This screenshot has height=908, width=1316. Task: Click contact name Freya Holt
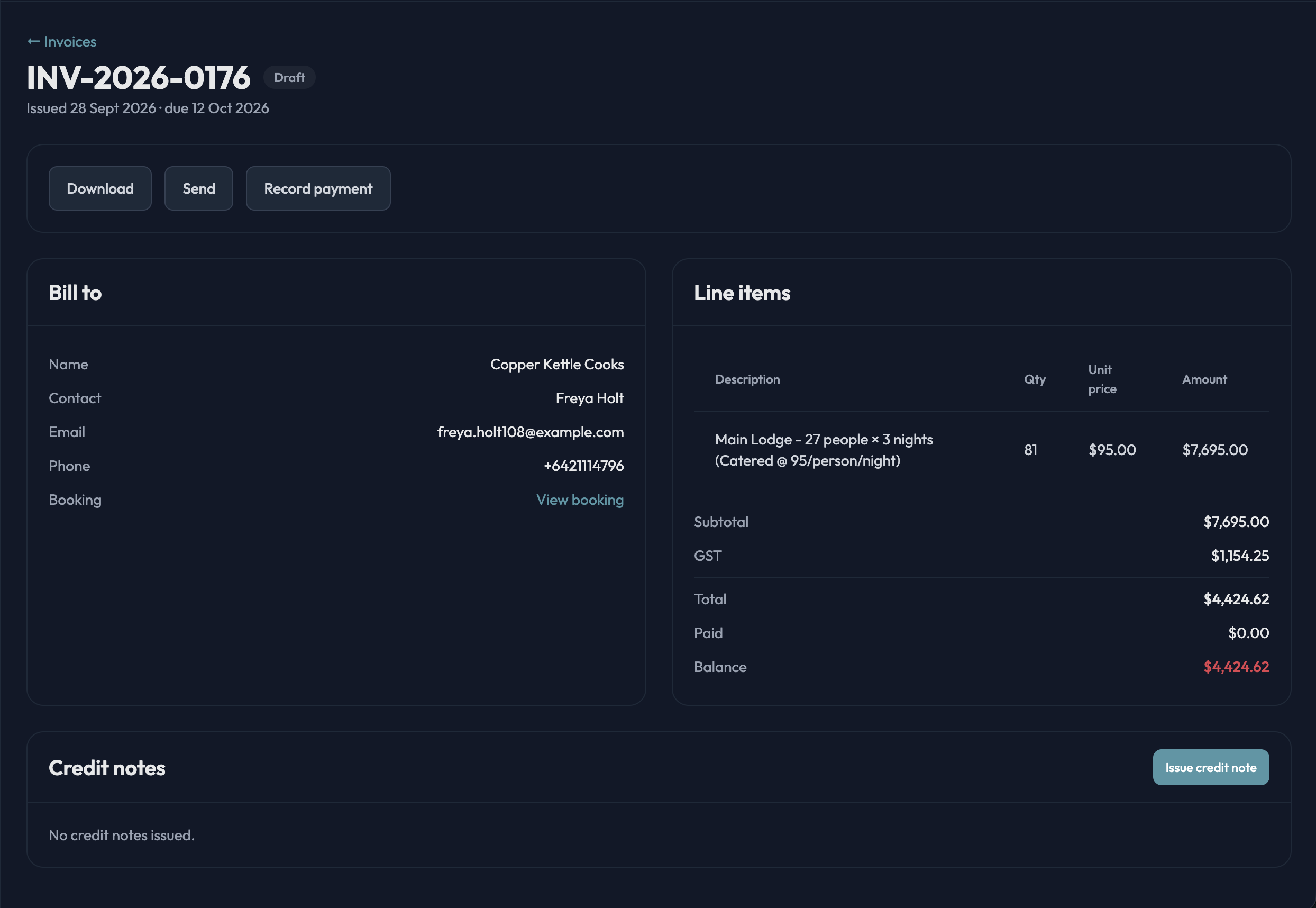pos(589,398)
